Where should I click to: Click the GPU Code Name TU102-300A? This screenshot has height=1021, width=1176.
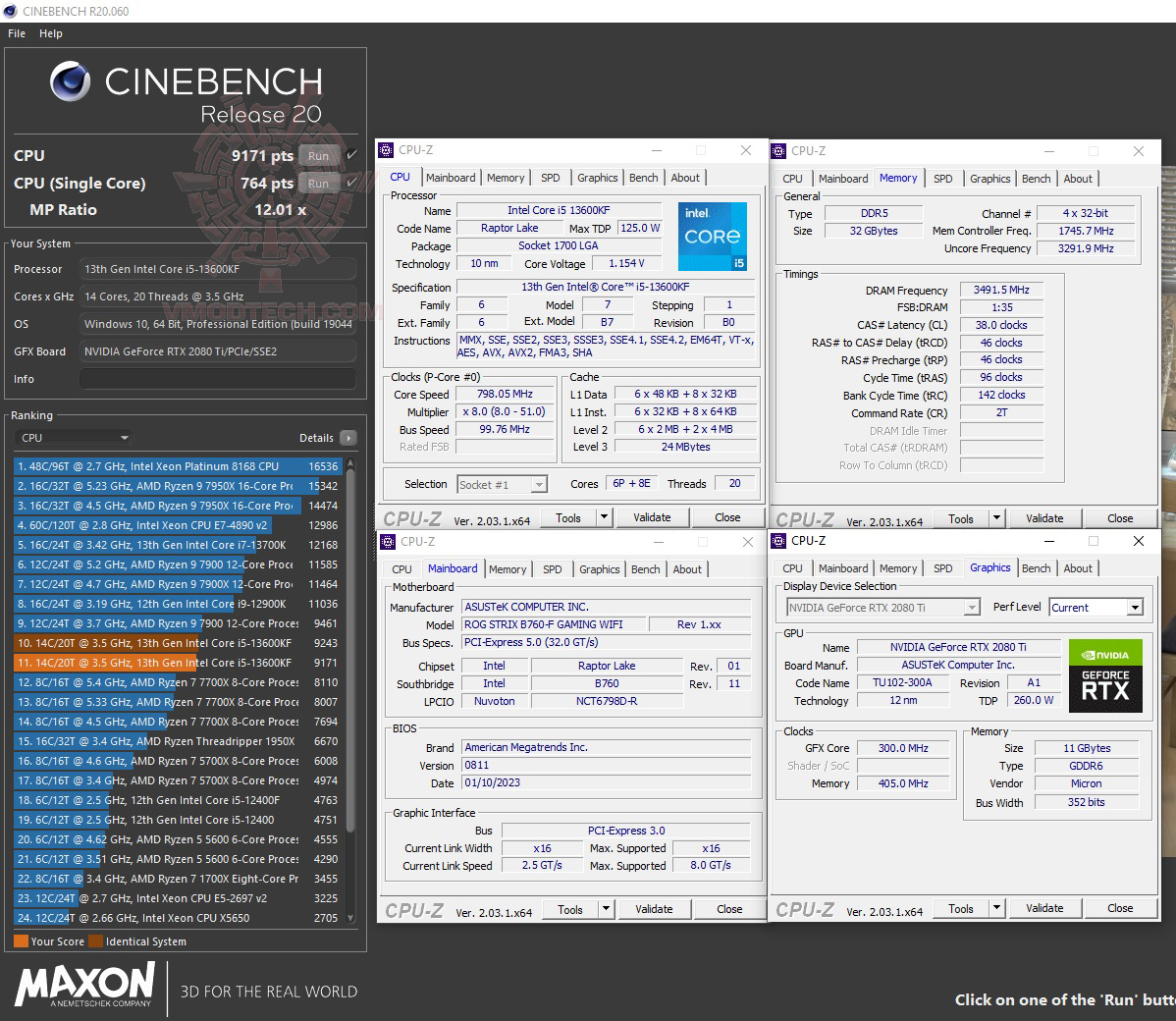pyautogui.click(x=902, y=682)
